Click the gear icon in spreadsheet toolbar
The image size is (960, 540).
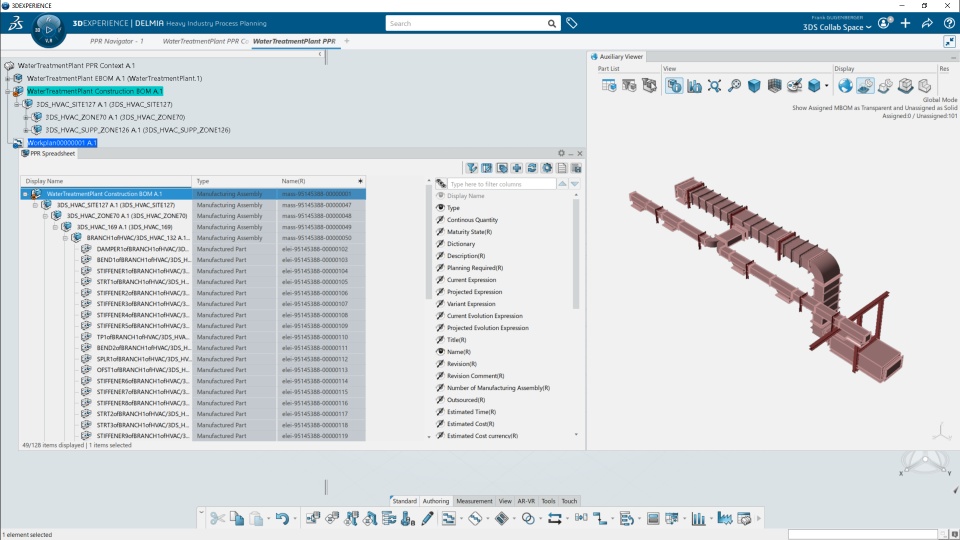(547, 168)
